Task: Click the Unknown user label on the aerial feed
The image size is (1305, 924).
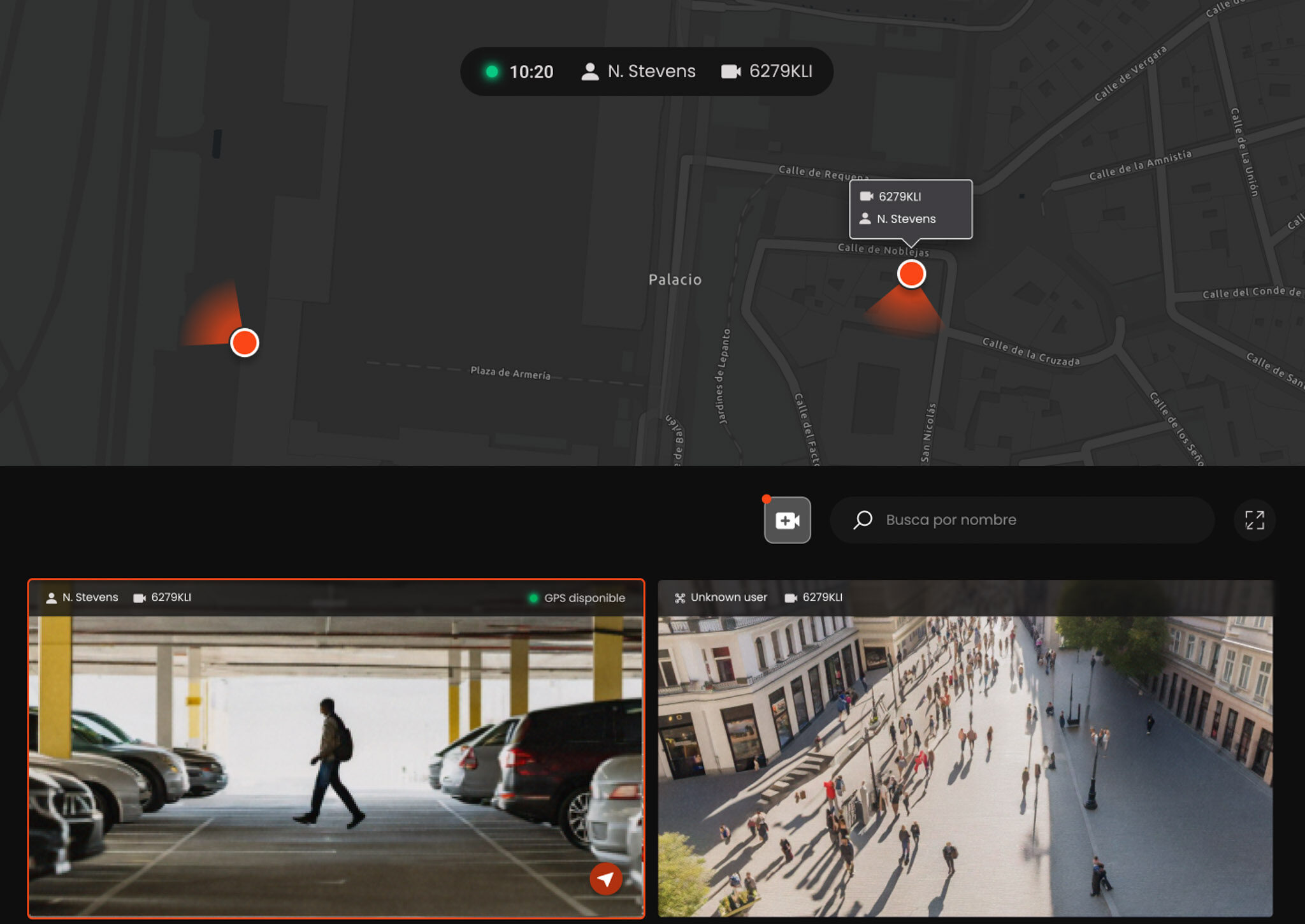Action: 728,597
